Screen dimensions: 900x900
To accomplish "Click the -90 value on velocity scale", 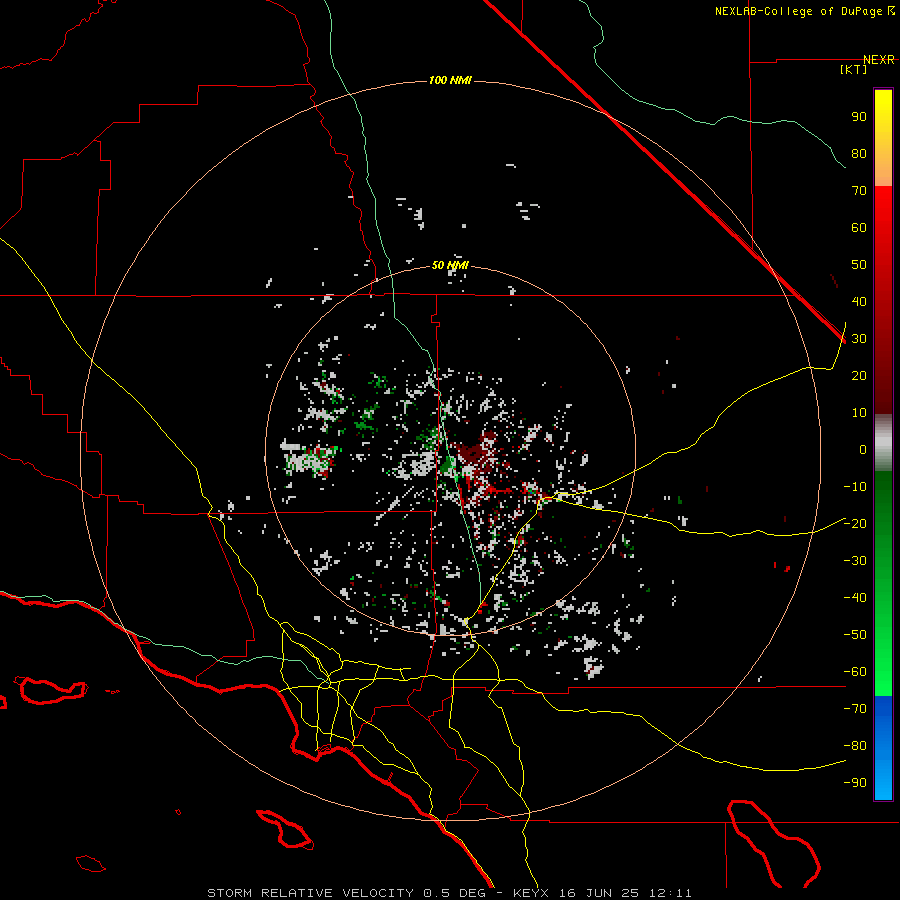I will pyautogui.click(x=855, y=783).
